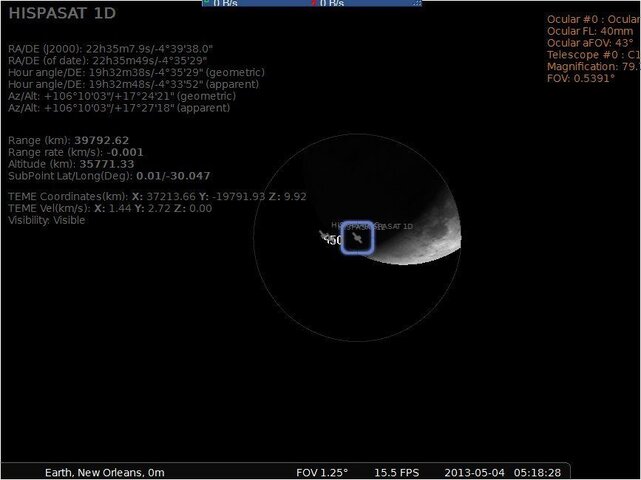
Task: Click the Telescope #0 info line
Action: pyautogui.click(x=594, y=55)
